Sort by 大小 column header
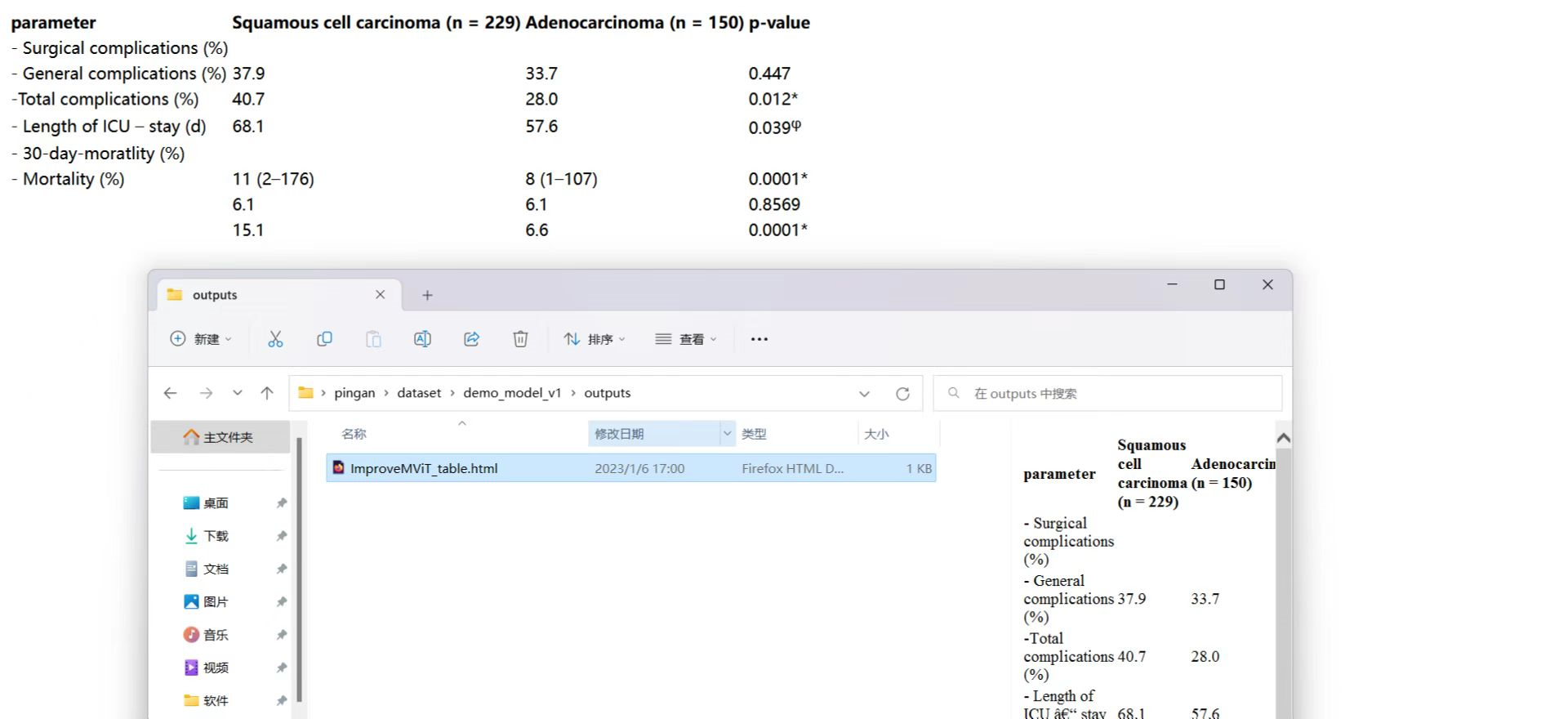The image size is (1568, 719). pos(876,434)
